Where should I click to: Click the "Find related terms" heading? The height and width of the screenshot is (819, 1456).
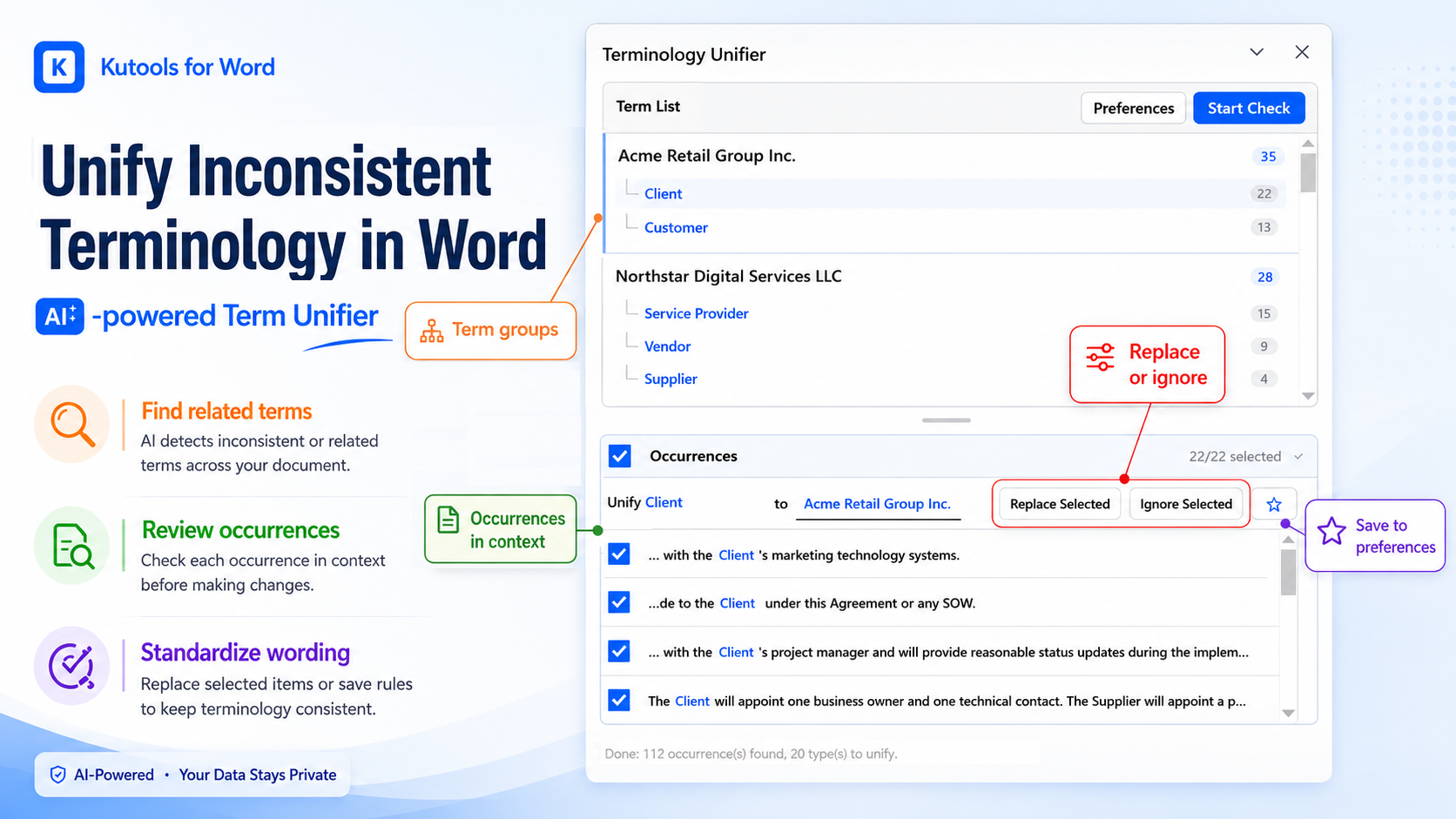(x=226, y=411)
